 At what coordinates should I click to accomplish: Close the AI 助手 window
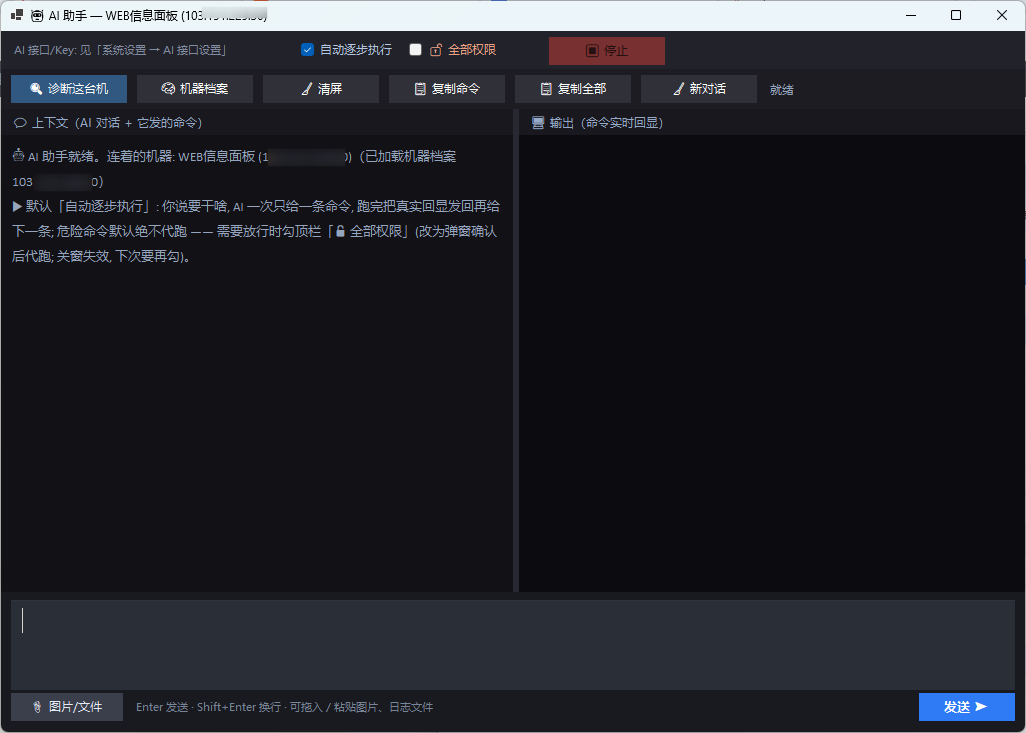point(1002,15)
